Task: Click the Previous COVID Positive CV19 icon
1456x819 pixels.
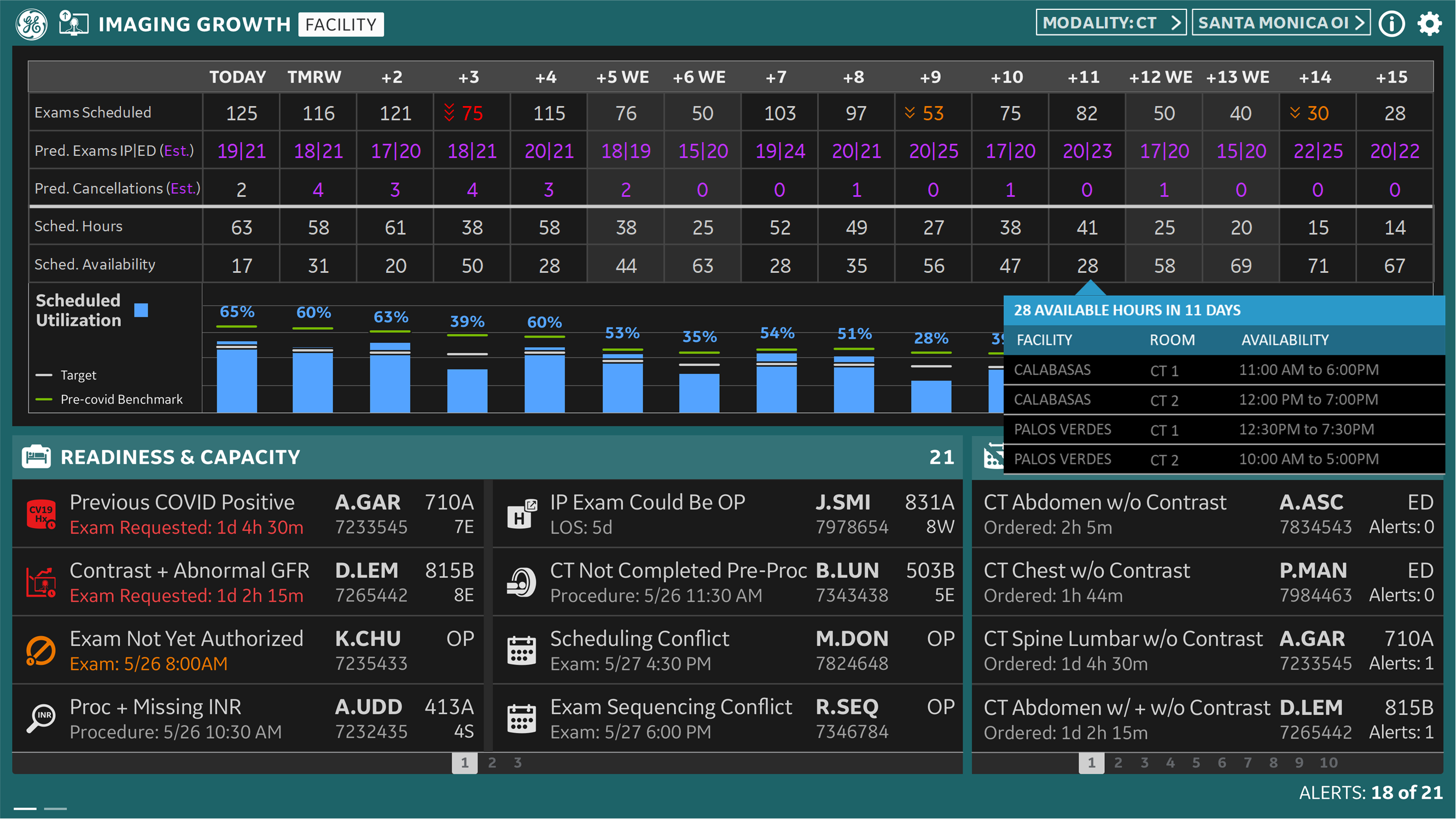Action: point(41,514)
